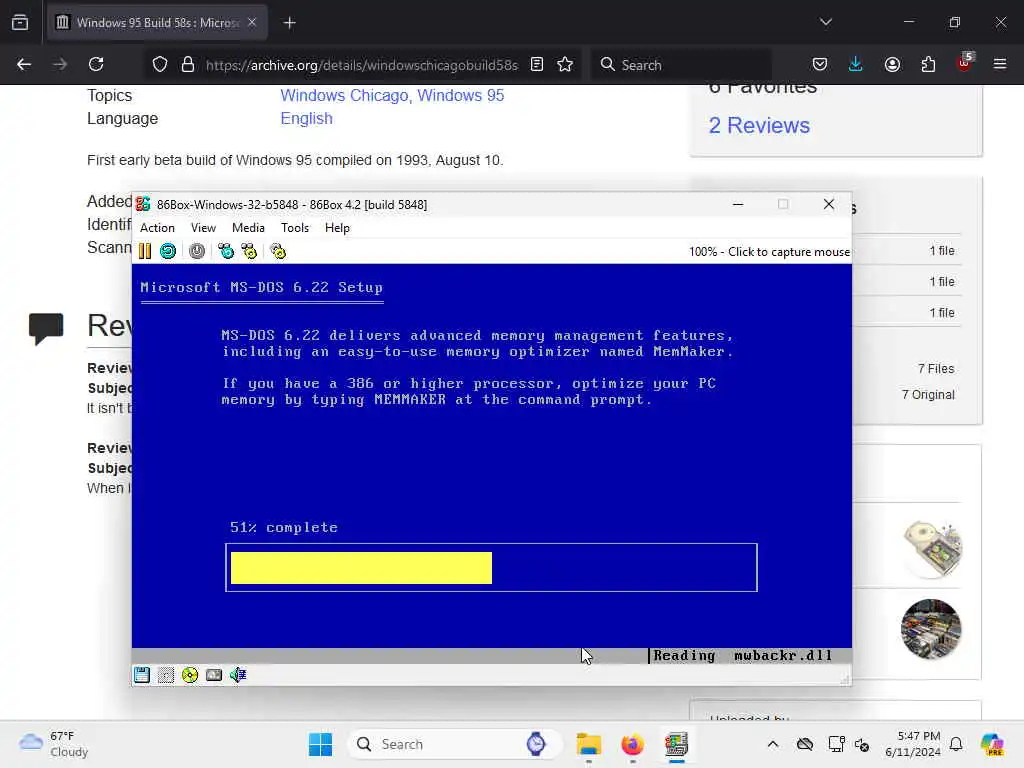Open Firefox downloads panel
The width and height of the screenshot is (1024, 768).
click(856, 65)
